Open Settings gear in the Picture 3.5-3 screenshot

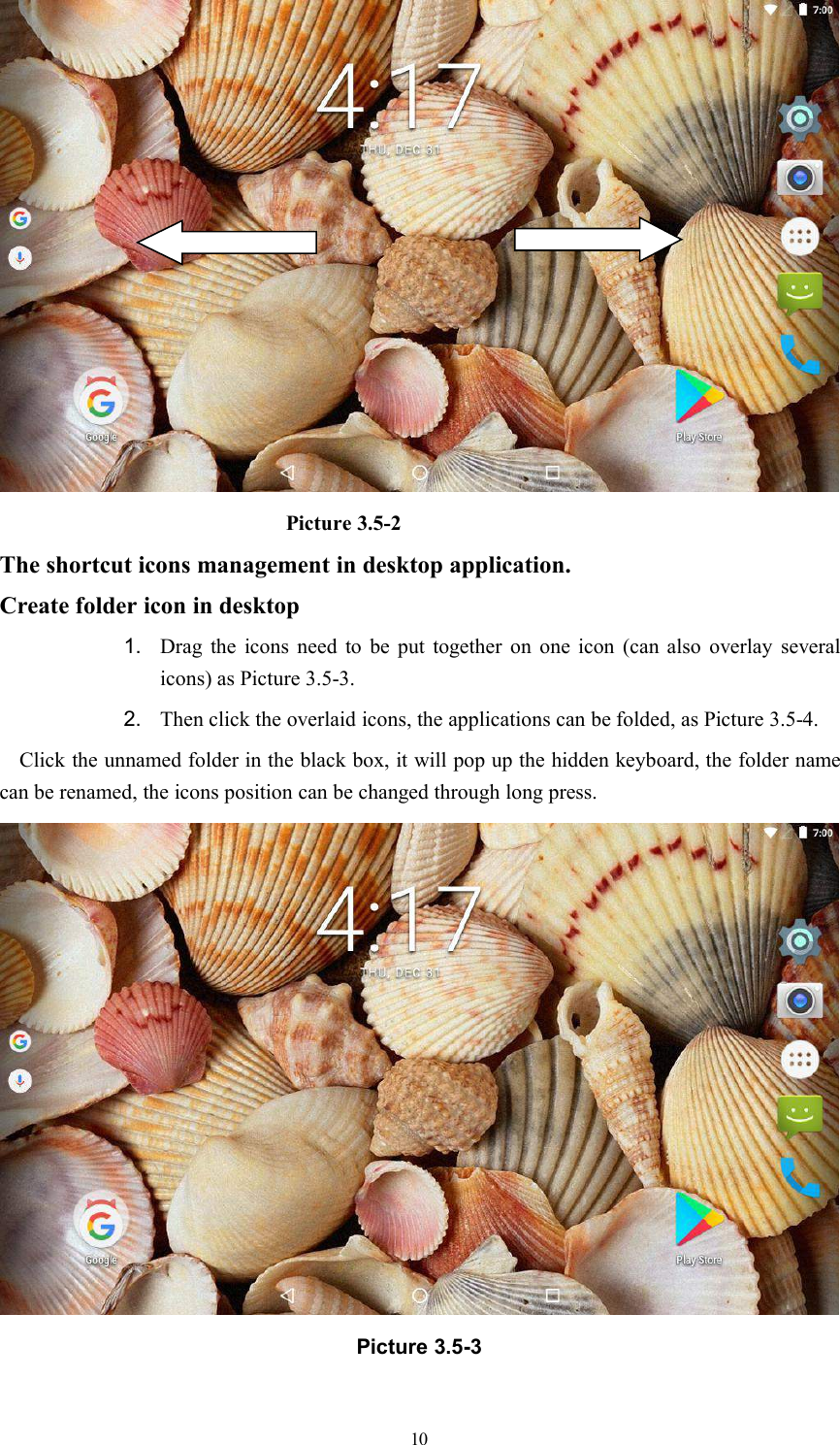(799, 939)
